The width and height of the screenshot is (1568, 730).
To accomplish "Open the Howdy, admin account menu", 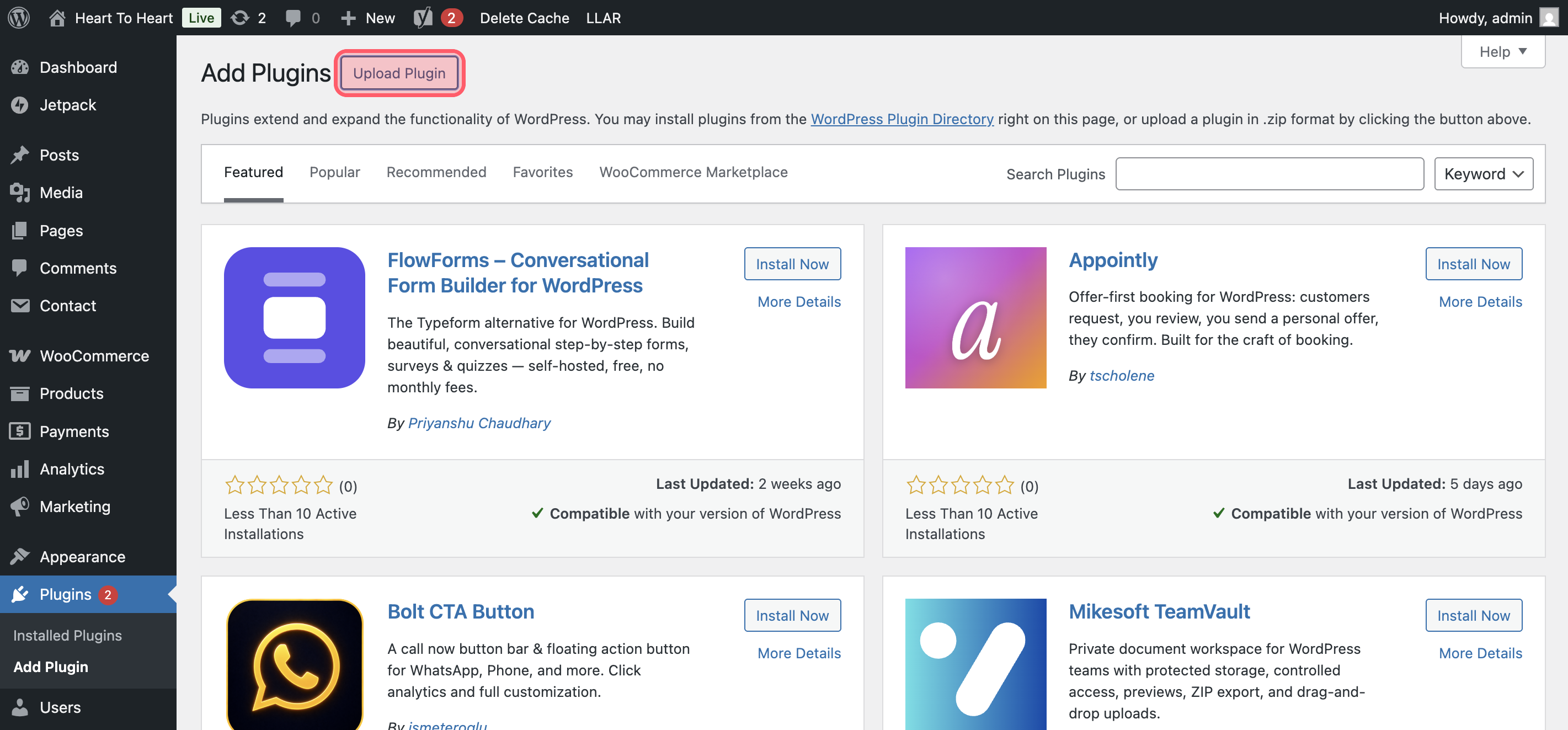I will 1498,18.
